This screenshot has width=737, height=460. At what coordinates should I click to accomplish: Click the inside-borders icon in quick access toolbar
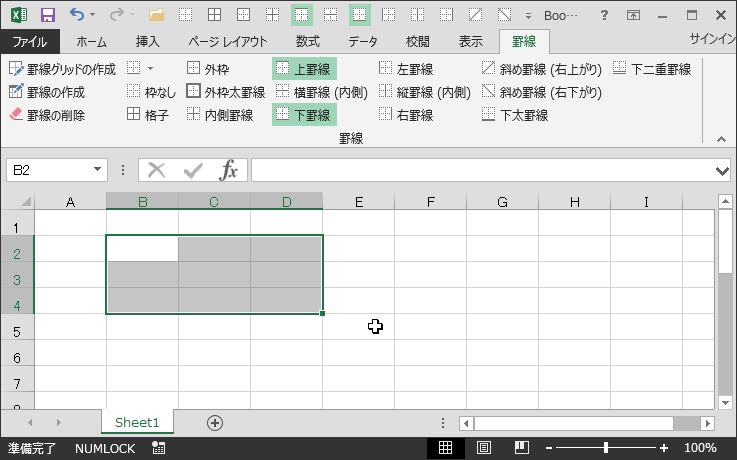point(272,15)
